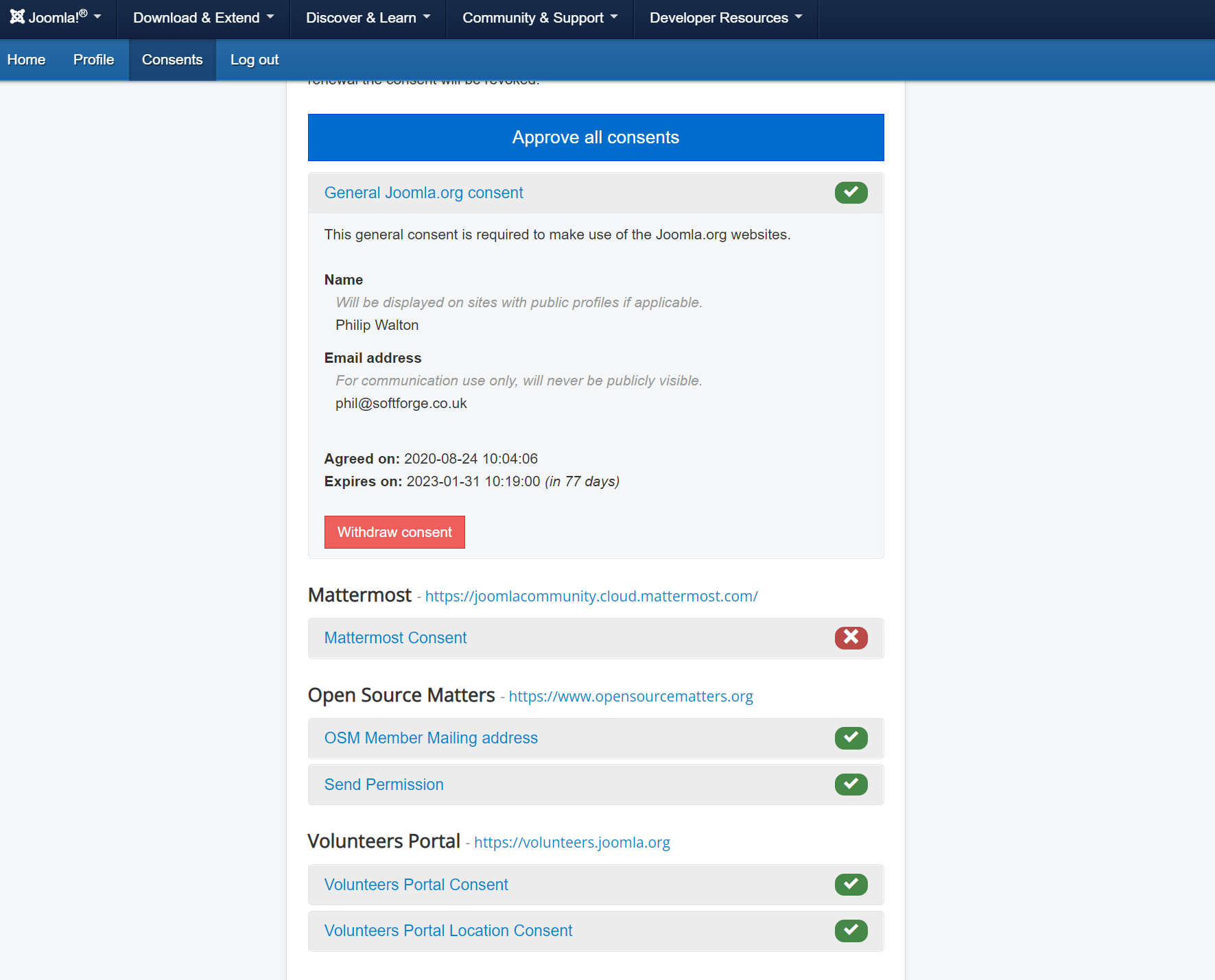Image resolution: width=1215 pixels, height=980 pixels.
Task: Click Log out in the navigation bar
Action: [254, 60]
